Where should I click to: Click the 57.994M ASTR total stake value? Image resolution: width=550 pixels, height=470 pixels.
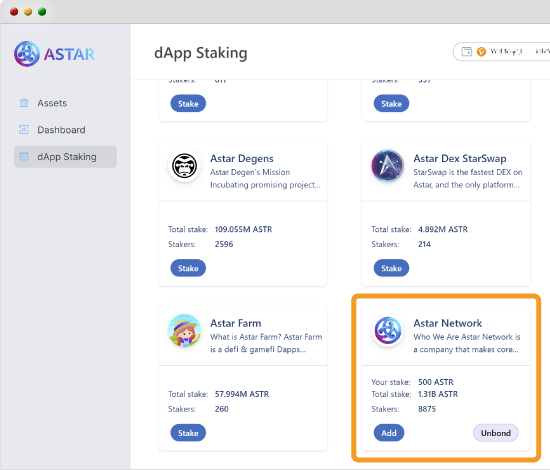coord(242,394)
